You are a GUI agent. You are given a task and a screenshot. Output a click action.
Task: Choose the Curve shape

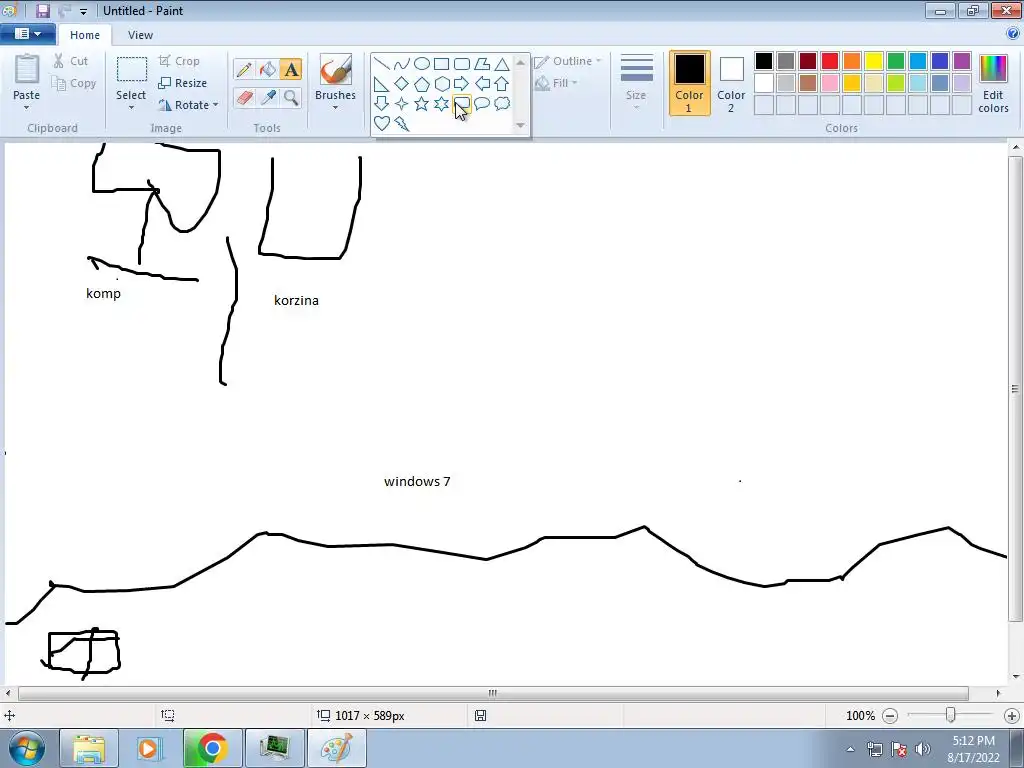pos(402,63)
